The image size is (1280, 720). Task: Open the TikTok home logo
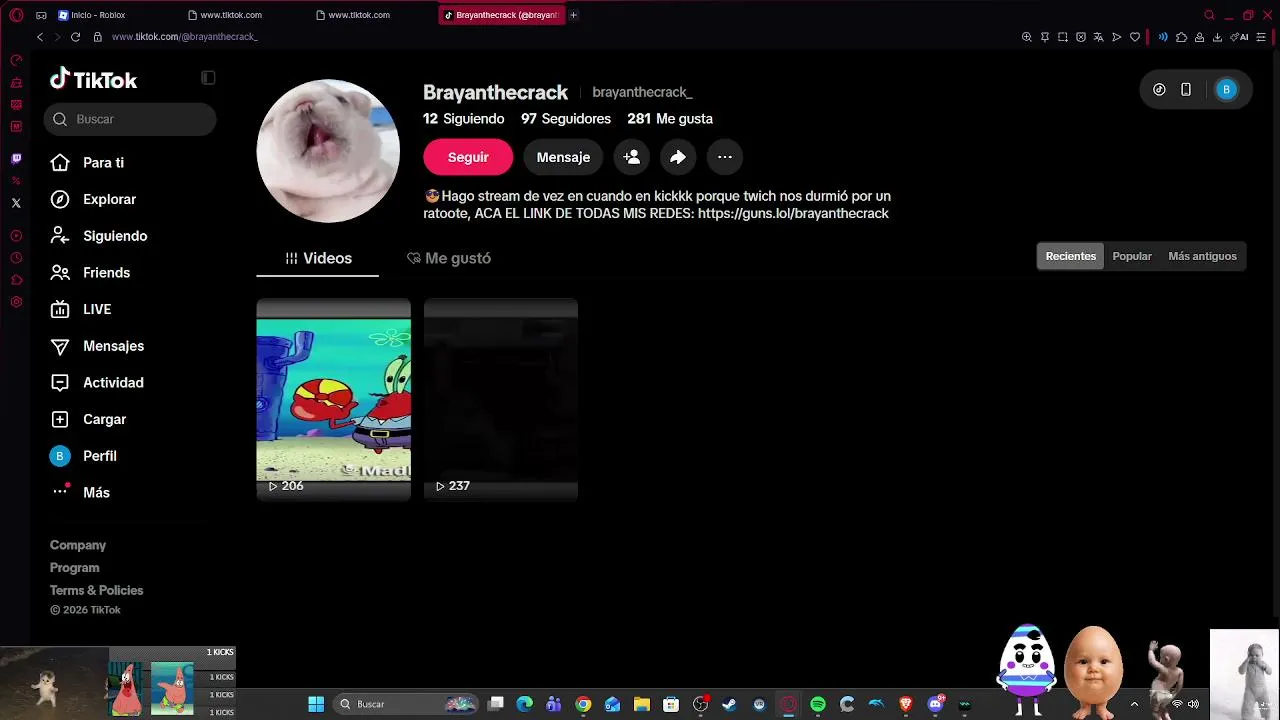coord(93,80)
